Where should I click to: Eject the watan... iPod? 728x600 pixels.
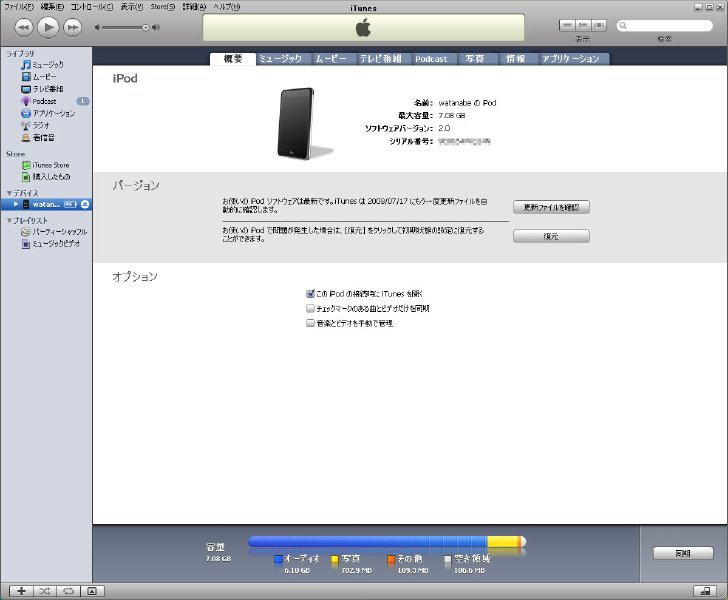pyautogui.click(x=85, y=204)
